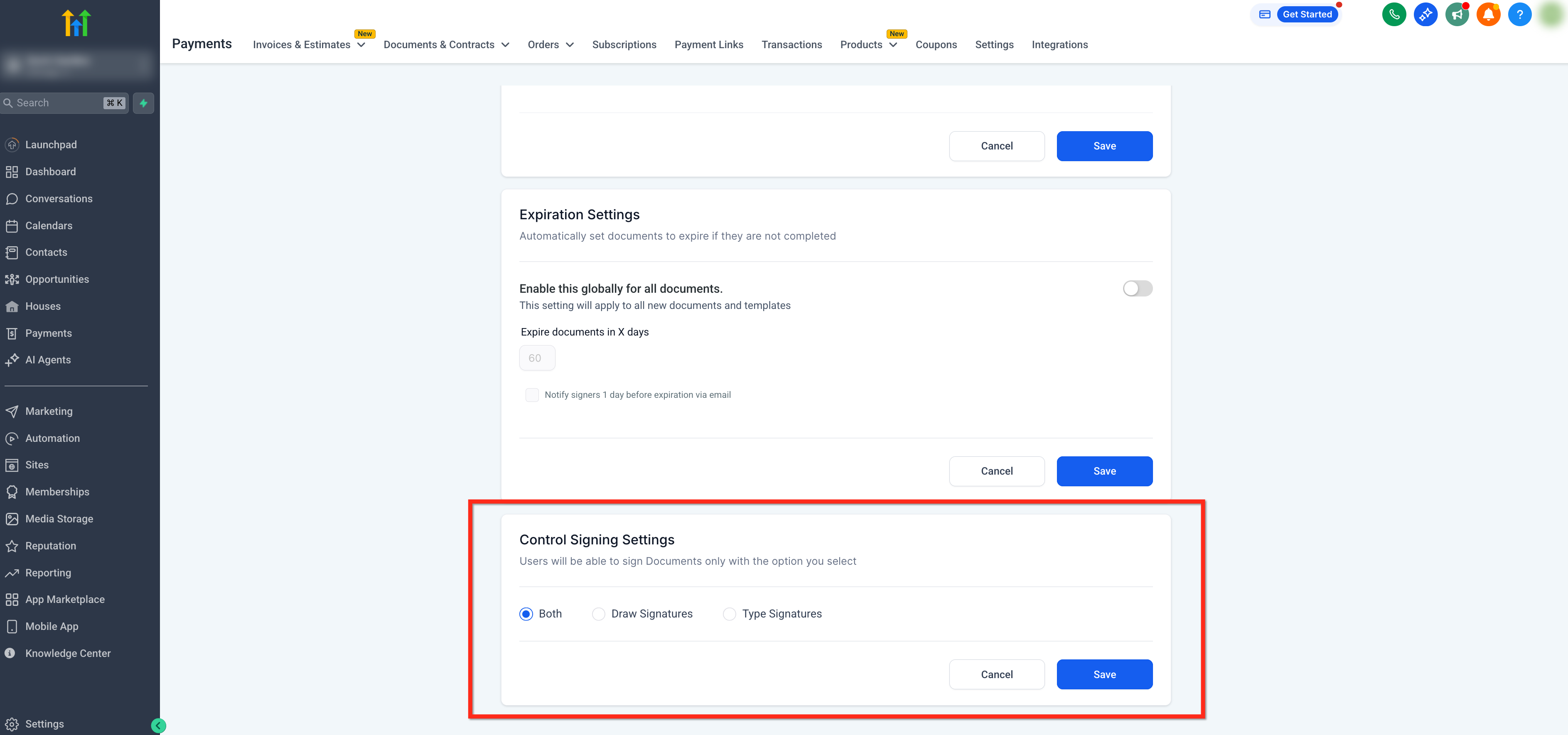The image size is (1568, 735).
Task: Click the blue help question mark icon
Action: point(1519,15)
